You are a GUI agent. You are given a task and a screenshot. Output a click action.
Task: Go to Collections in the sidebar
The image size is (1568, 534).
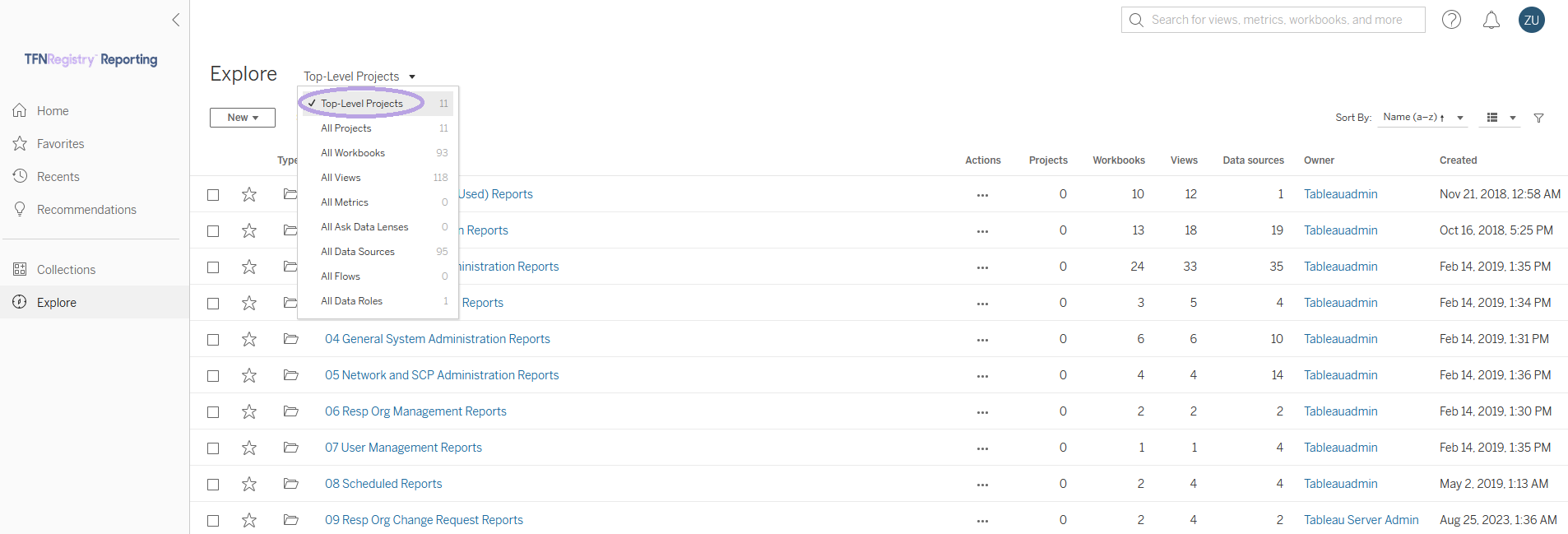point(66,270)
